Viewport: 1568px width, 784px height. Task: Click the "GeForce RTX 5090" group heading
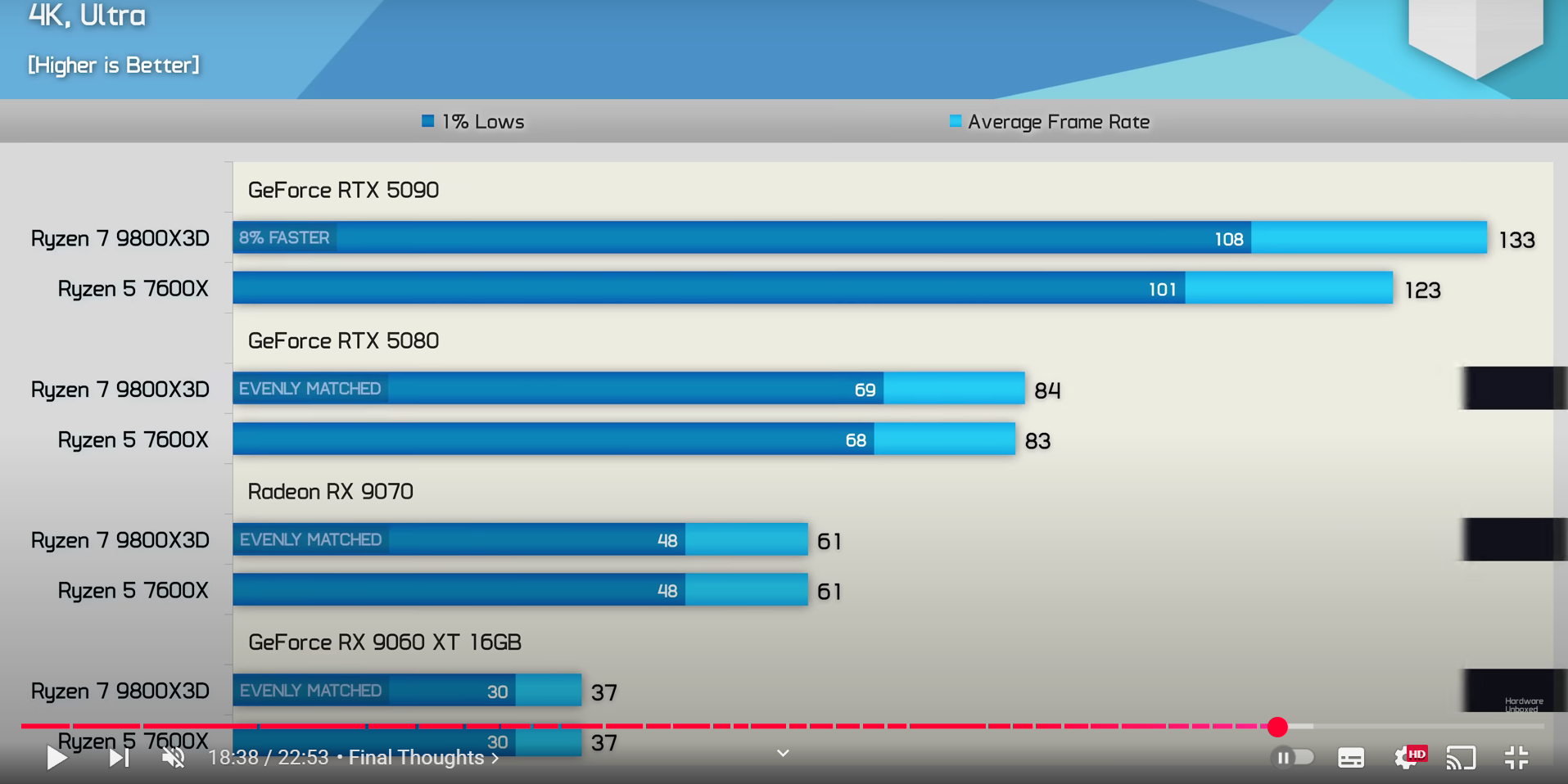[x=343, y=190]
